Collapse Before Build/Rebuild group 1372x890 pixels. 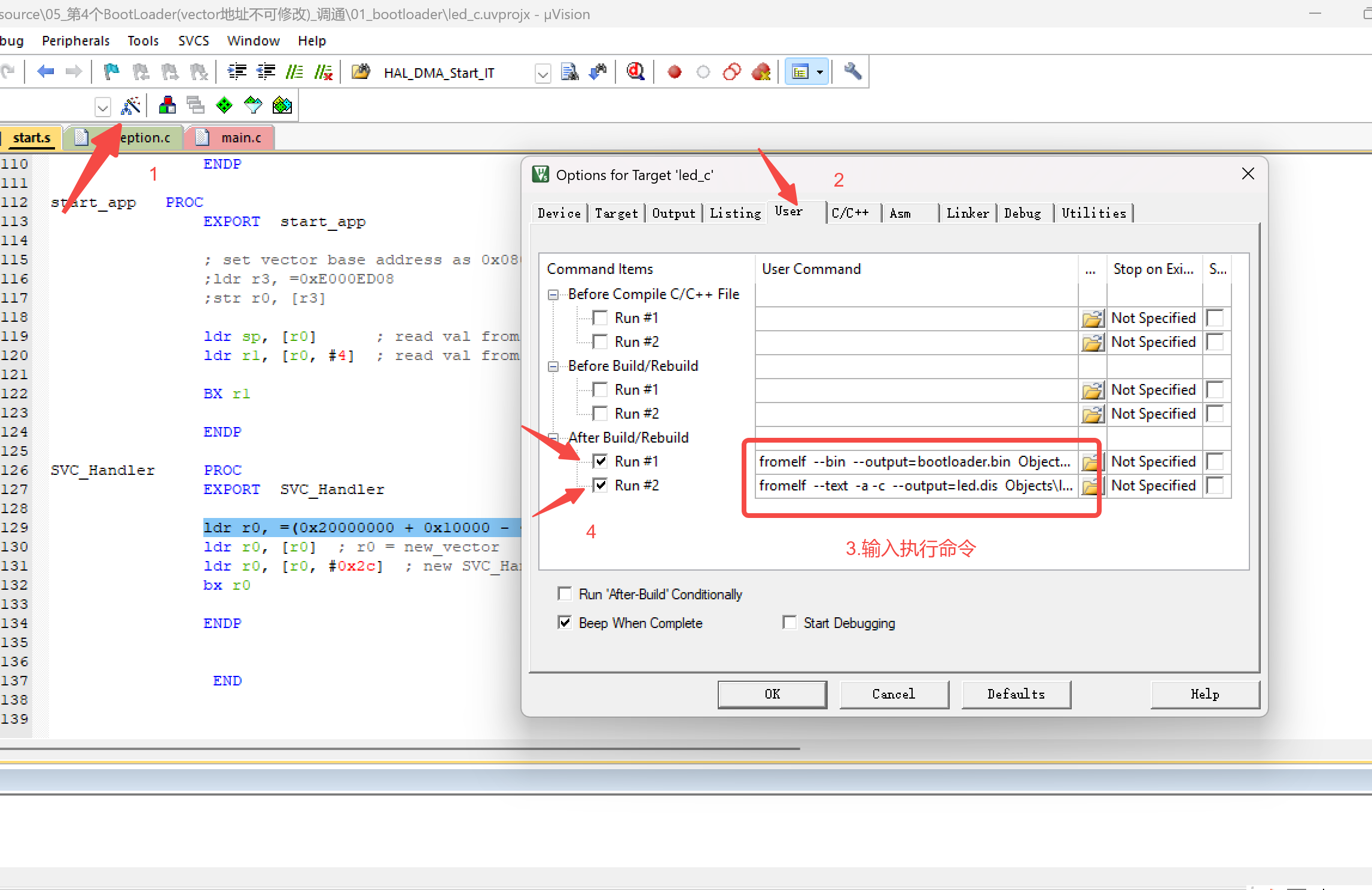[x=553, y=366]
